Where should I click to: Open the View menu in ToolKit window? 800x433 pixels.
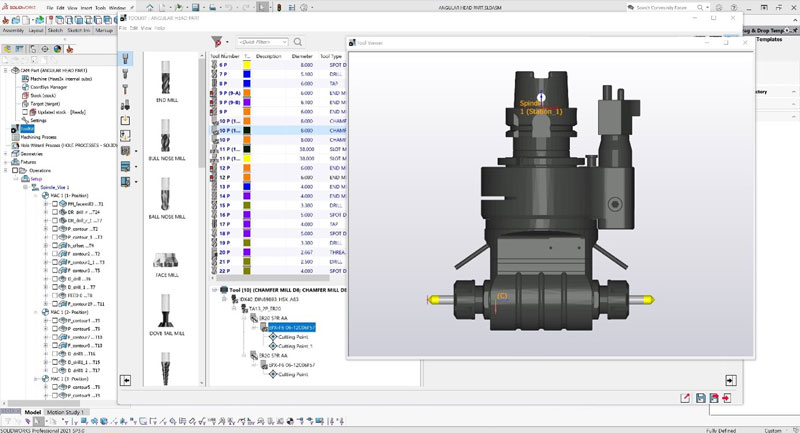(x=145, y=28)
